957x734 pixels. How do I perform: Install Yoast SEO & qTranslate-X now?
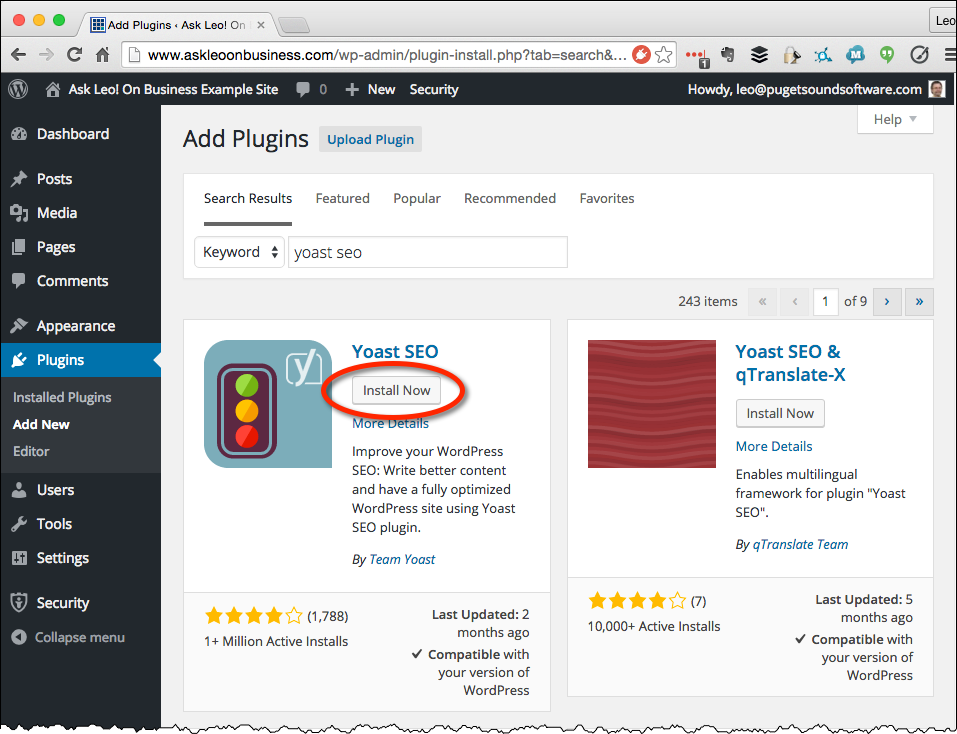pos(780,414)
